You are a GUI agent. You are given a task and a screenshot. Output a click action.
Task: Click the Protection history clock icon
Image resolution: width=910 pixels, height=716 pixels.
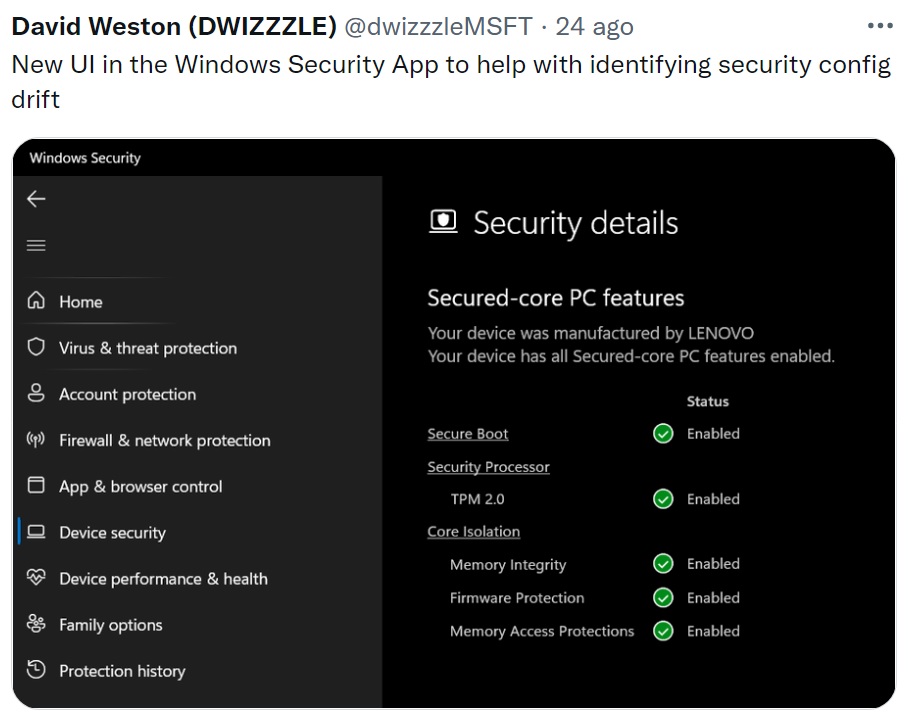[x=36, y=670]
